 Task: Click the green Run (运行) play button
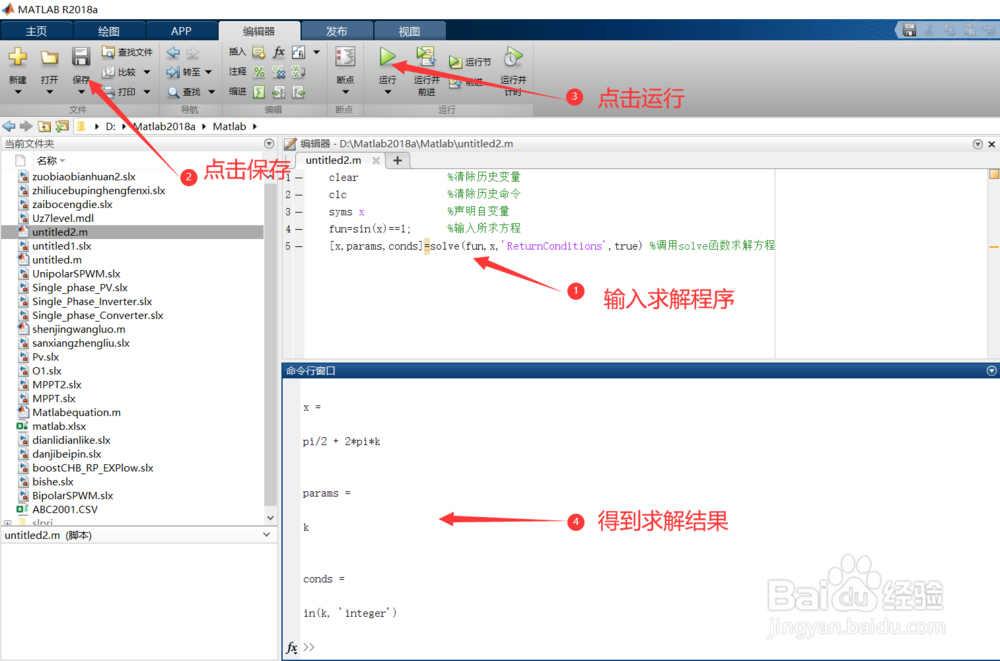coord(387,57)
